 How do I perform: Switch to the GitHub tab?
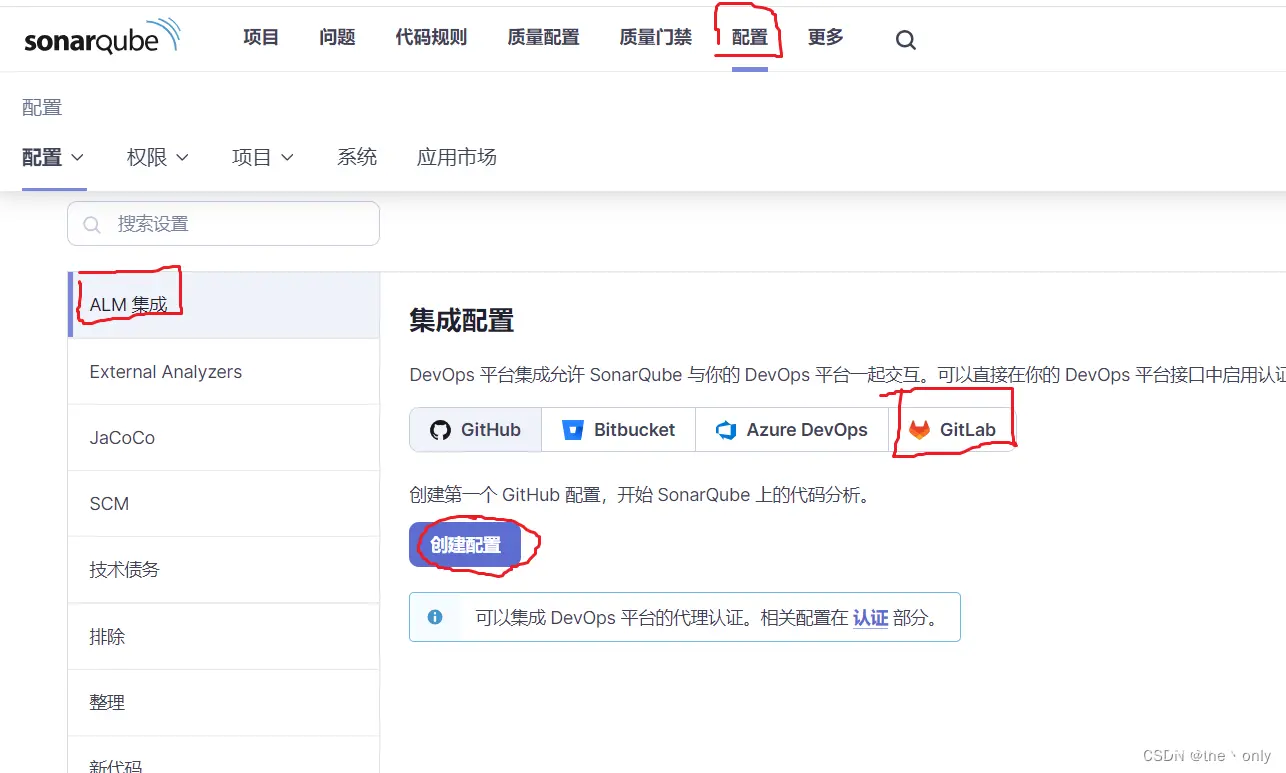tap(476, 430)
